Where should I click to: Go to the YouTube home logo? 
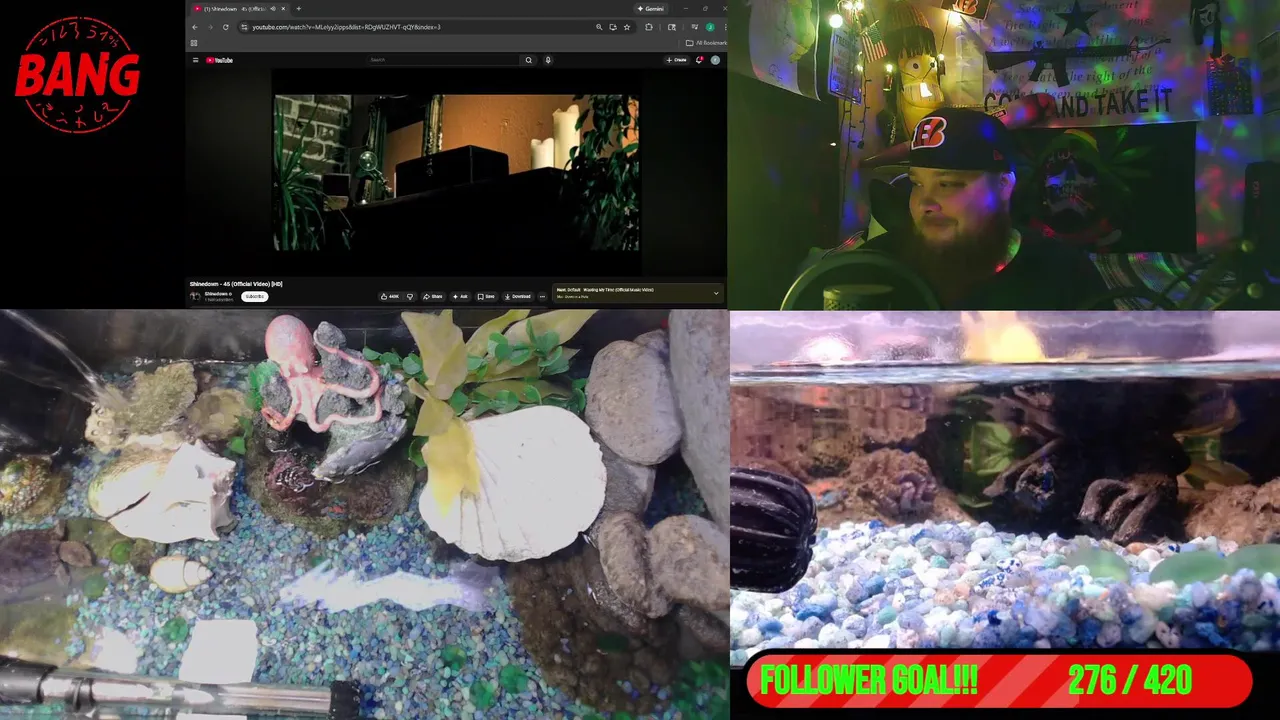click(219, 60)
